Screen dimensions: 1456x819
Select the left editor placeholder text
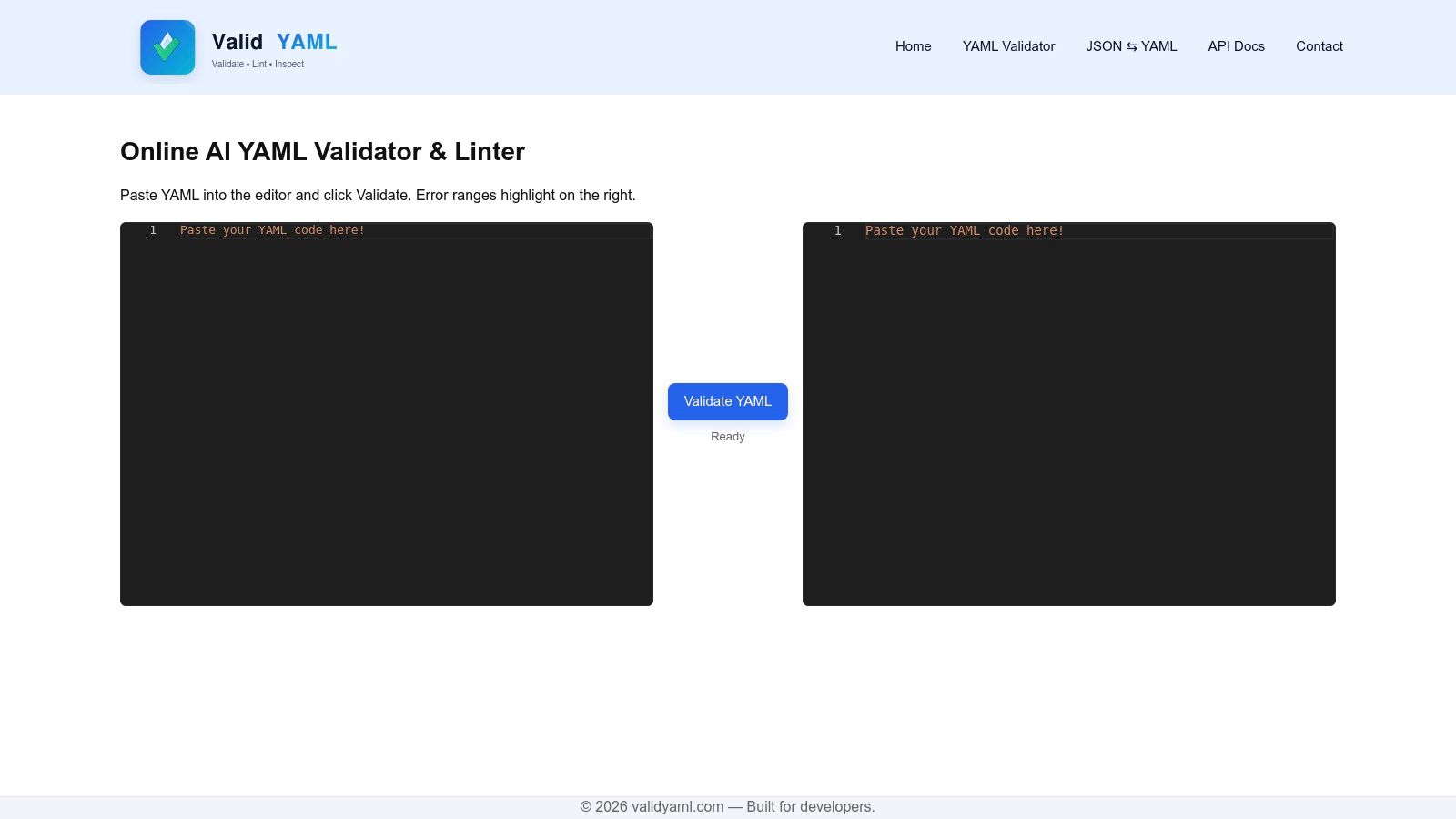272,230
